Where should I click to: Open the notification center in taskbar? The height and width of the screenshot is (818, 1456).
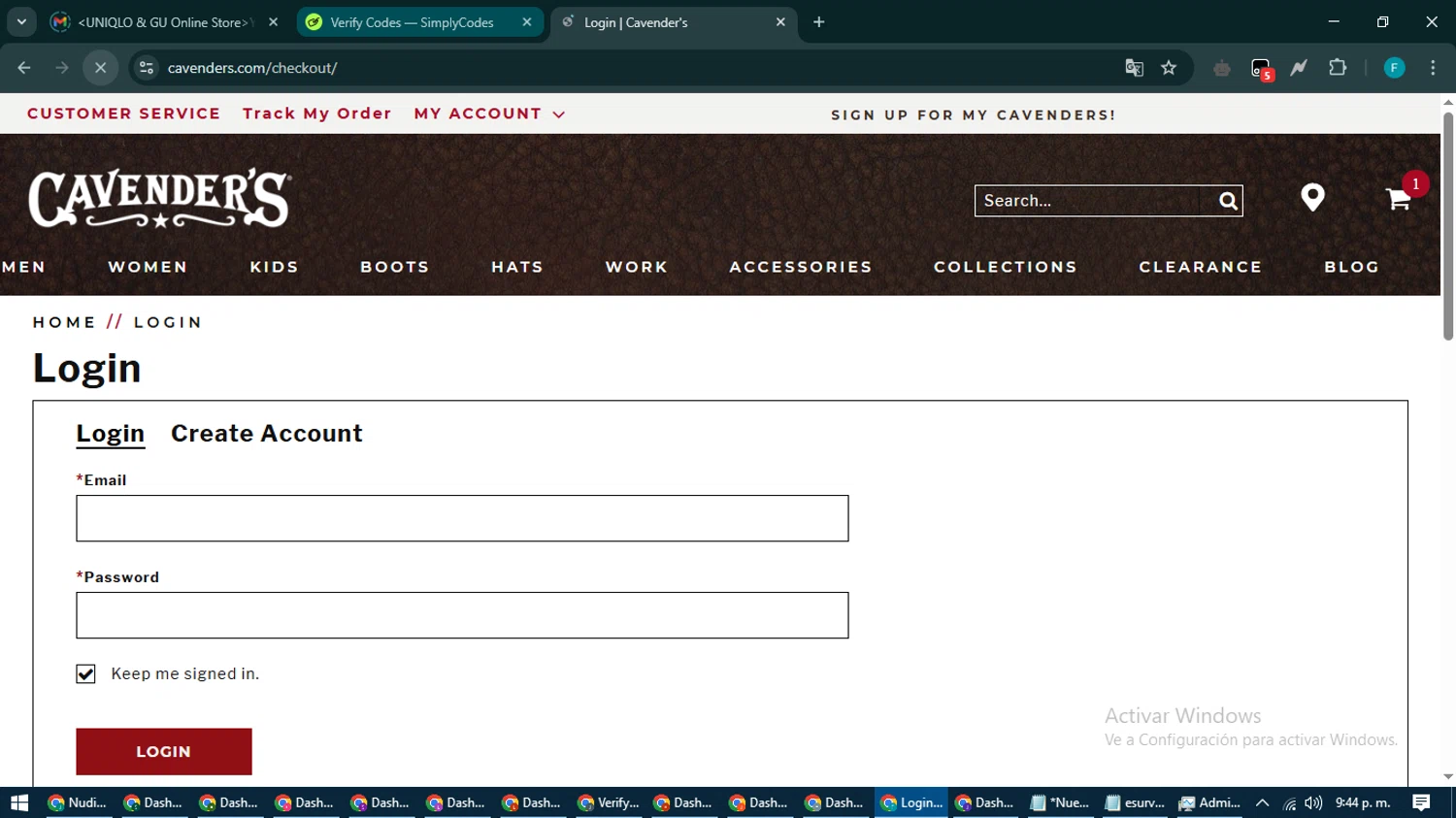point(1422,802)
